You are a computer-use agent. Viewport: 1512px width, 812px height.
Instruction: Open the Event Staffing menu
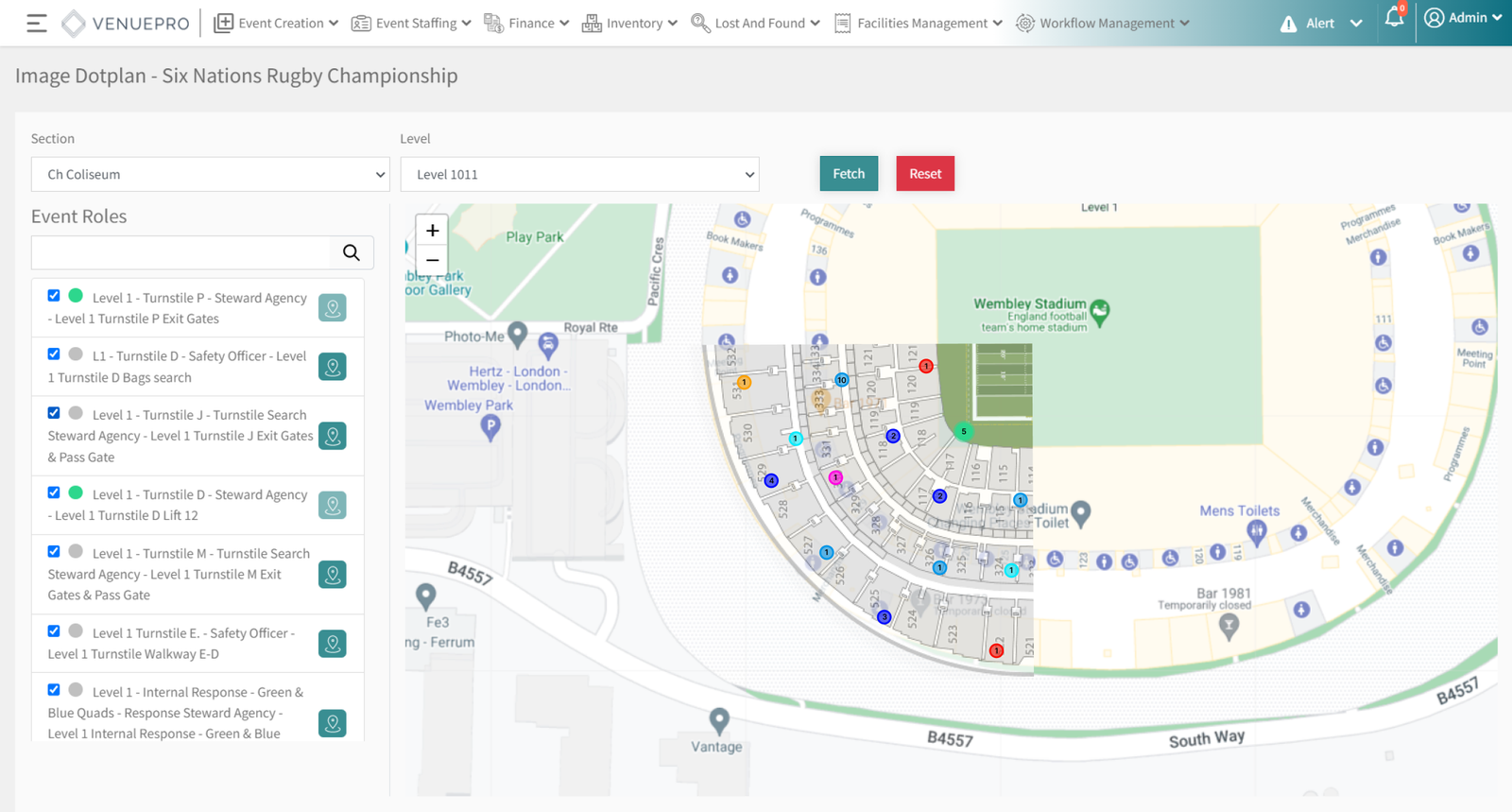pyautogui.click(x=411, y=24)
